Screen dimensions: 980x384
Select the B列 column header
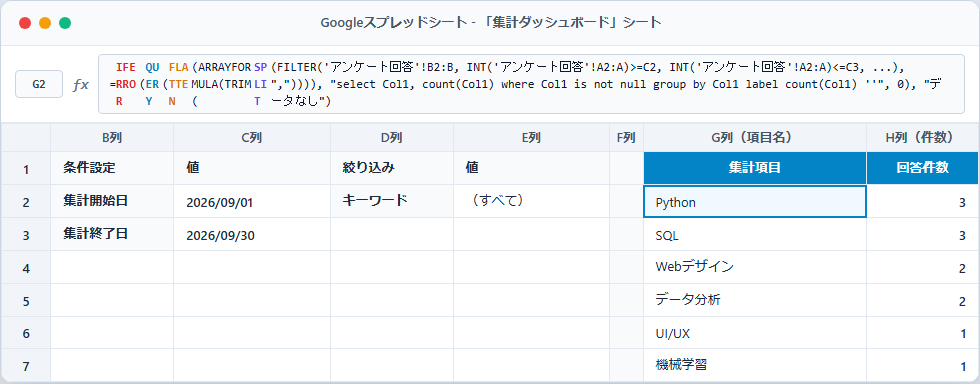pyautogui.click(x=112, y=138)
